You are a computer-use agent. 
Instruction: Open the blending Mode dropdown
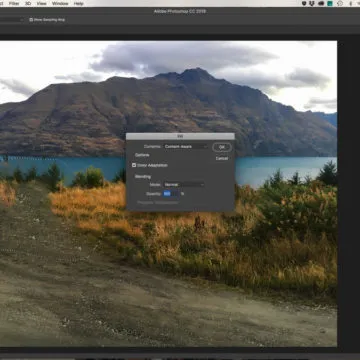tap(184, 184)
